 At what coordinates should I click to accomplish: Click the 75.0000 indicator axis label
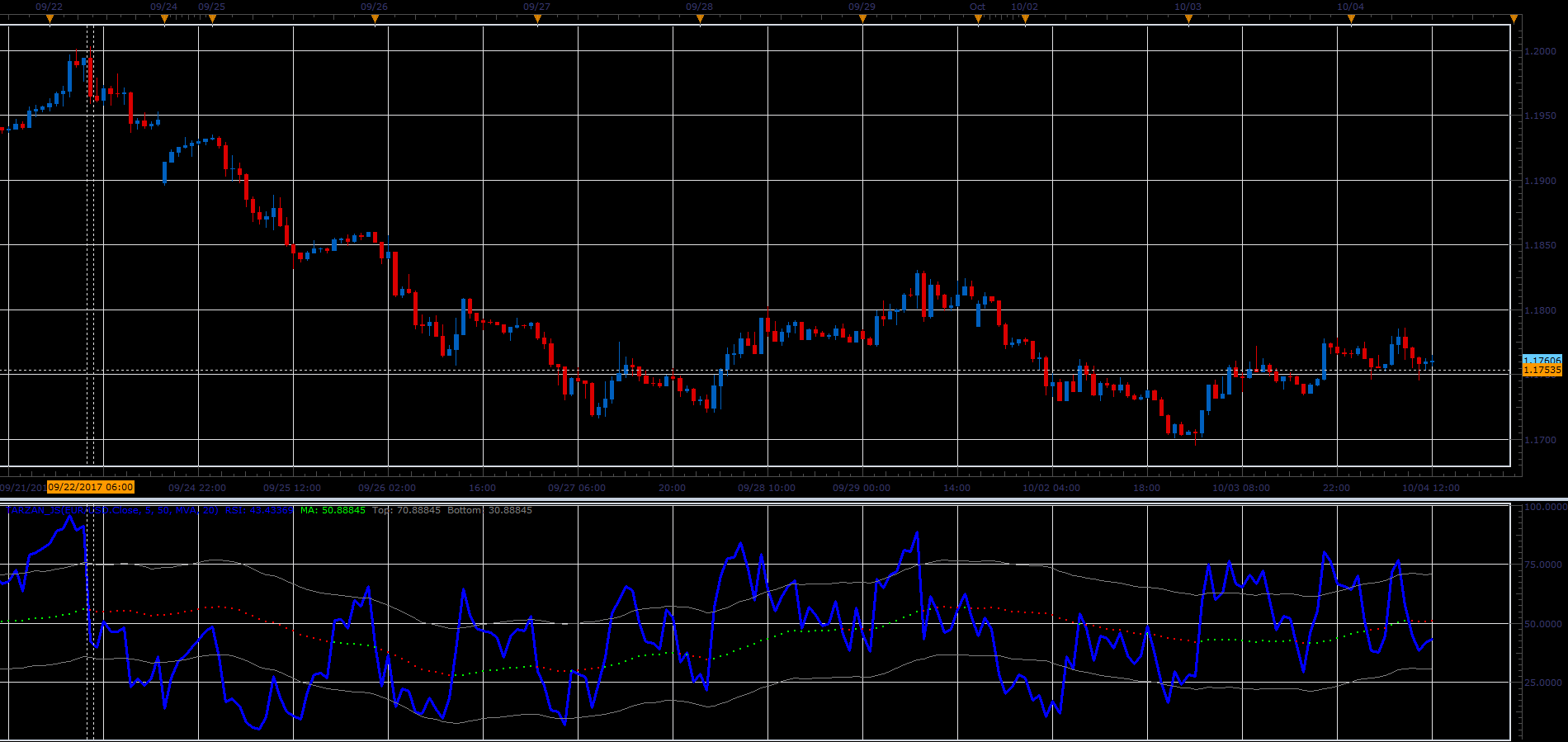click(x=1543, y=565)
